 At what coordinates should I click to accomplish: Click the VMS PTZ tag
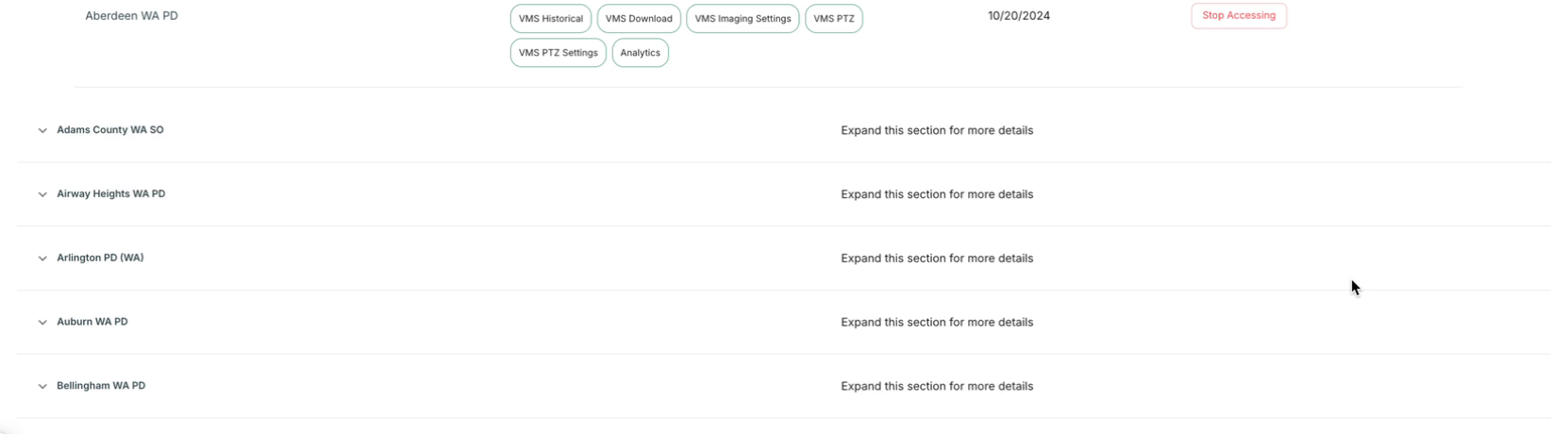coord(833,19)
